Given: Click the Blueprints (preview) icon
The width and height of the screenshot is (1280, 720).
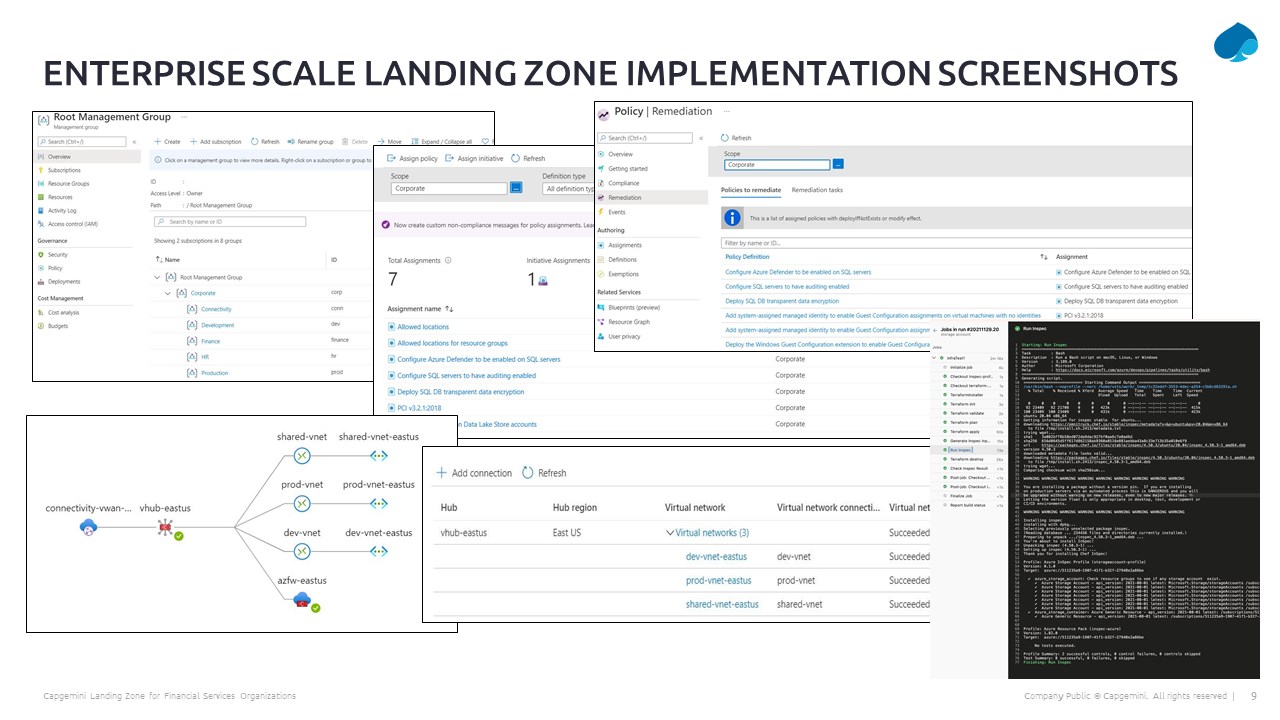Looking at the screenshot, I should 602,307.
